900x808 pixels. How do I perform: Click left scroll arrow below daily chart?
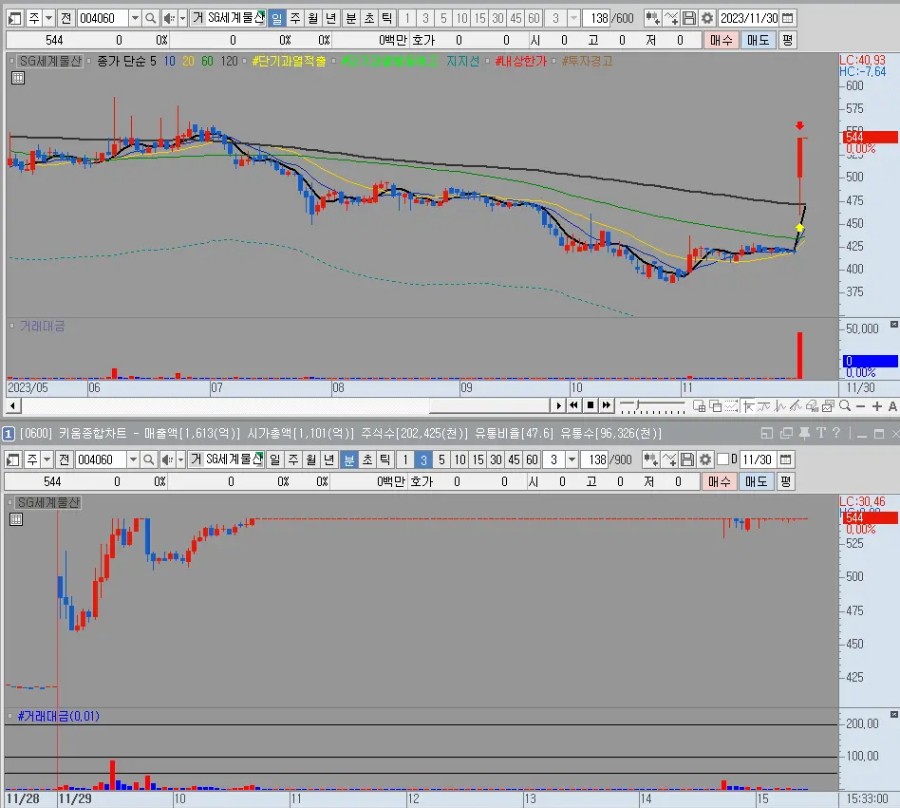pos(13,406)
